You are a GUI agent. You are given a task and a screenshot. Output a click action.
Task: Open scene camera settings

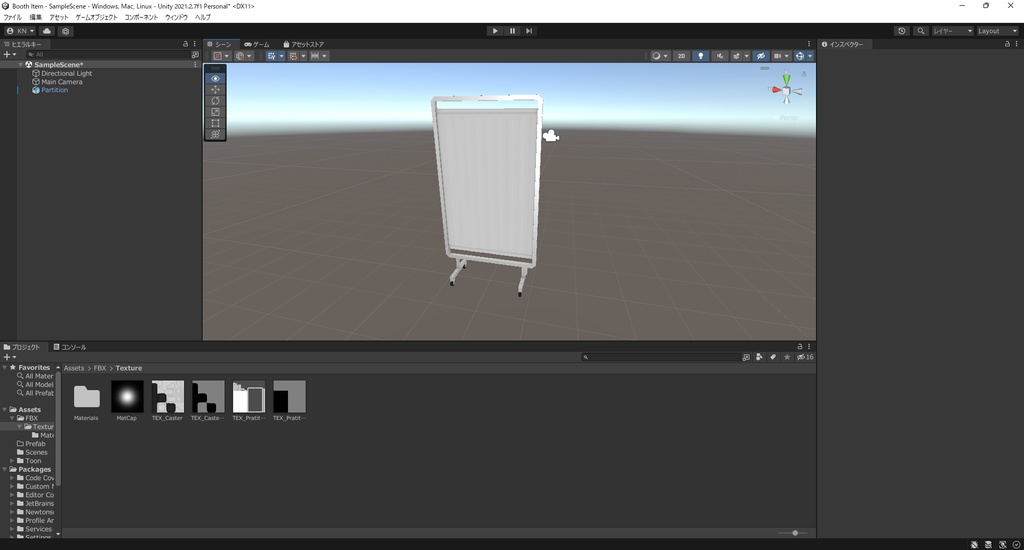pyautogui.click(x=781, y=56)
